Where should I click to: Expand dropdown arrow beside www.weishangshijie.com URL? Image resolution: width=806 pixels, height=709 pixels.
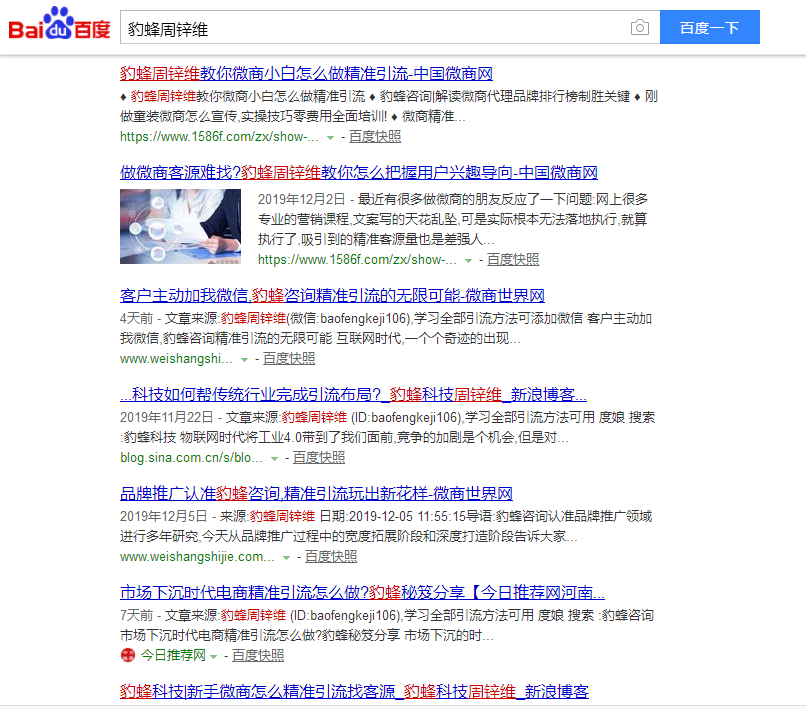tap(286, 558)
